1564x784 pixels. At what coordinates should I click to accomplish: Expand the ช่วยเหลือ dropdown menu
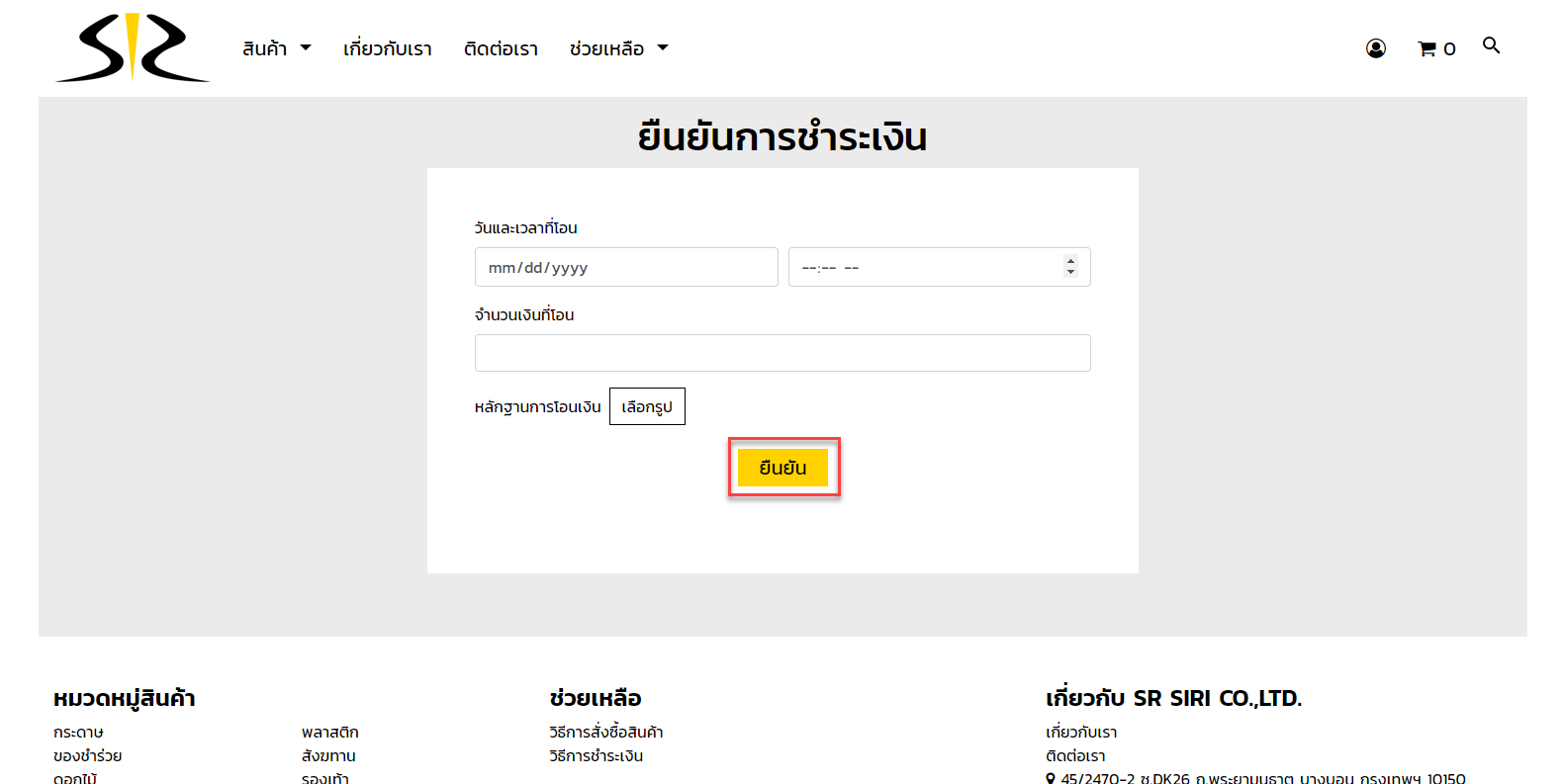(618, 48)
